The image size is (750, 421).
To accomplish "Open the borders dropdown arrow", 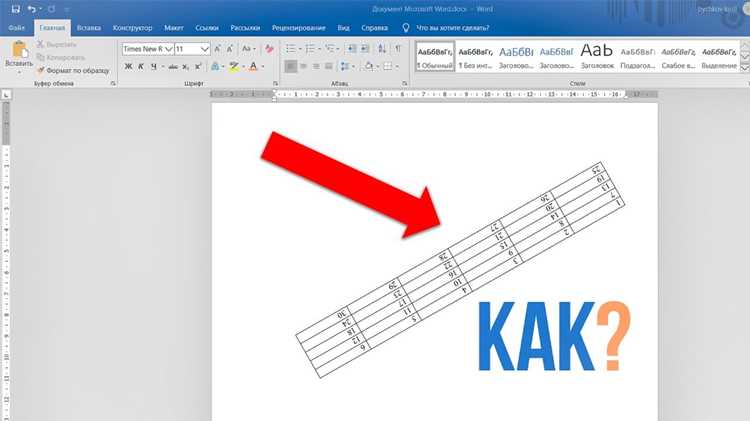I will 397,66.
